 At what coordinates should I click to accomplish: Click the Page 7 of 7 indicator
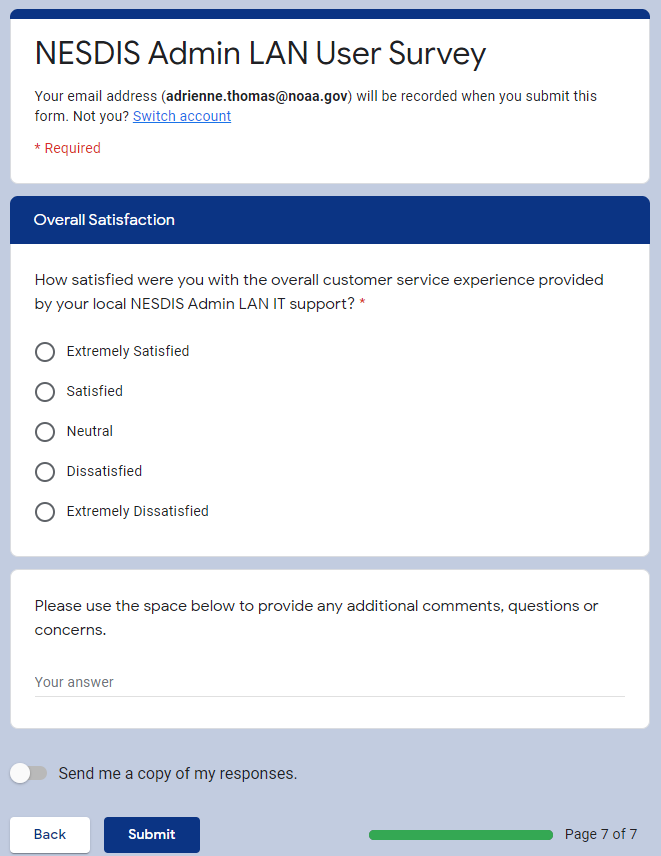(600, 834)
